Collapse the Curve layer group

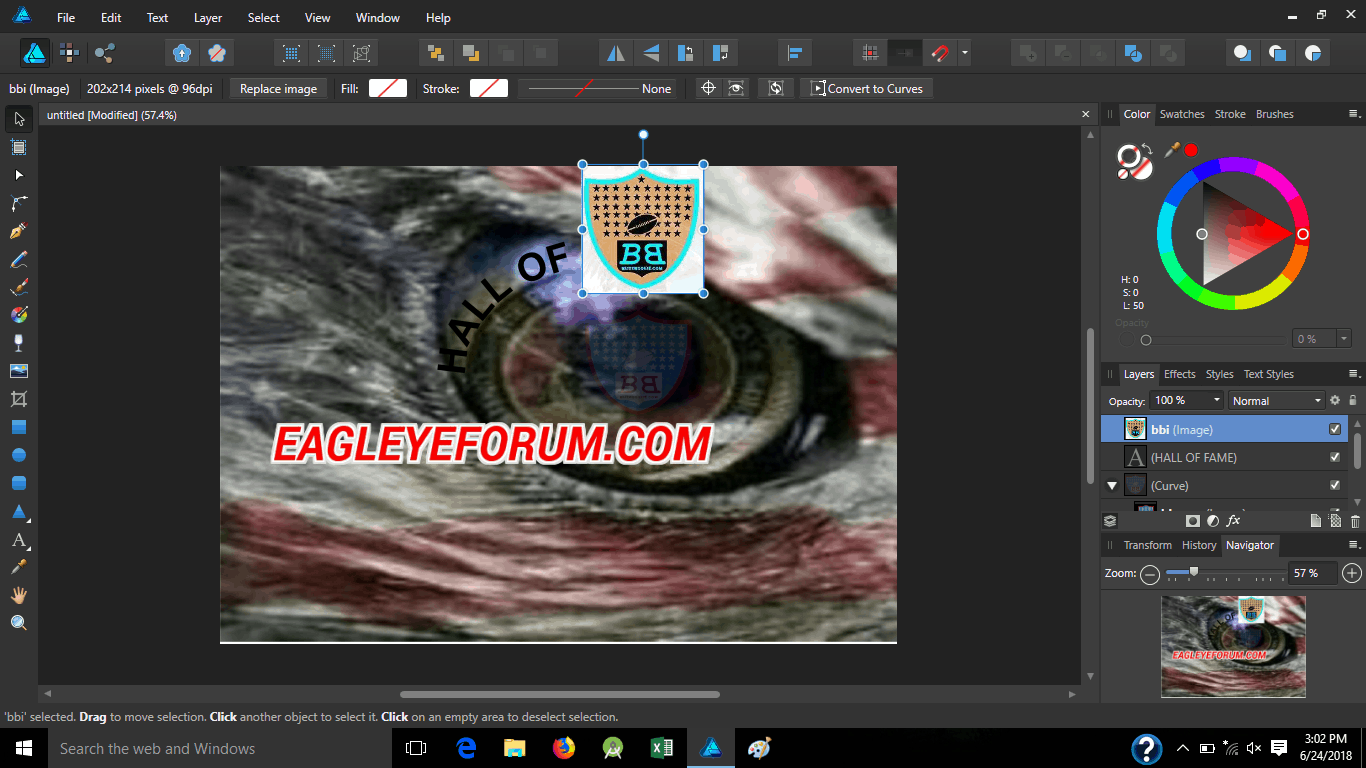(1111, 486)
